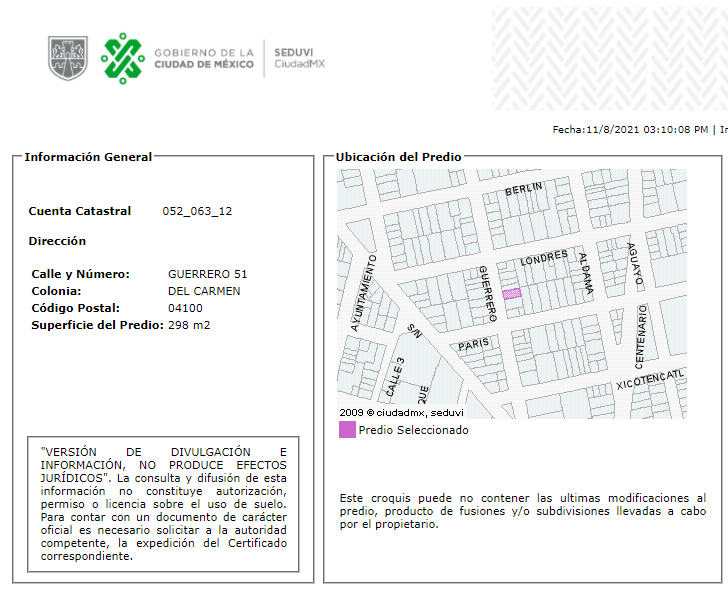Click the Colonia label

click(56, 291)
